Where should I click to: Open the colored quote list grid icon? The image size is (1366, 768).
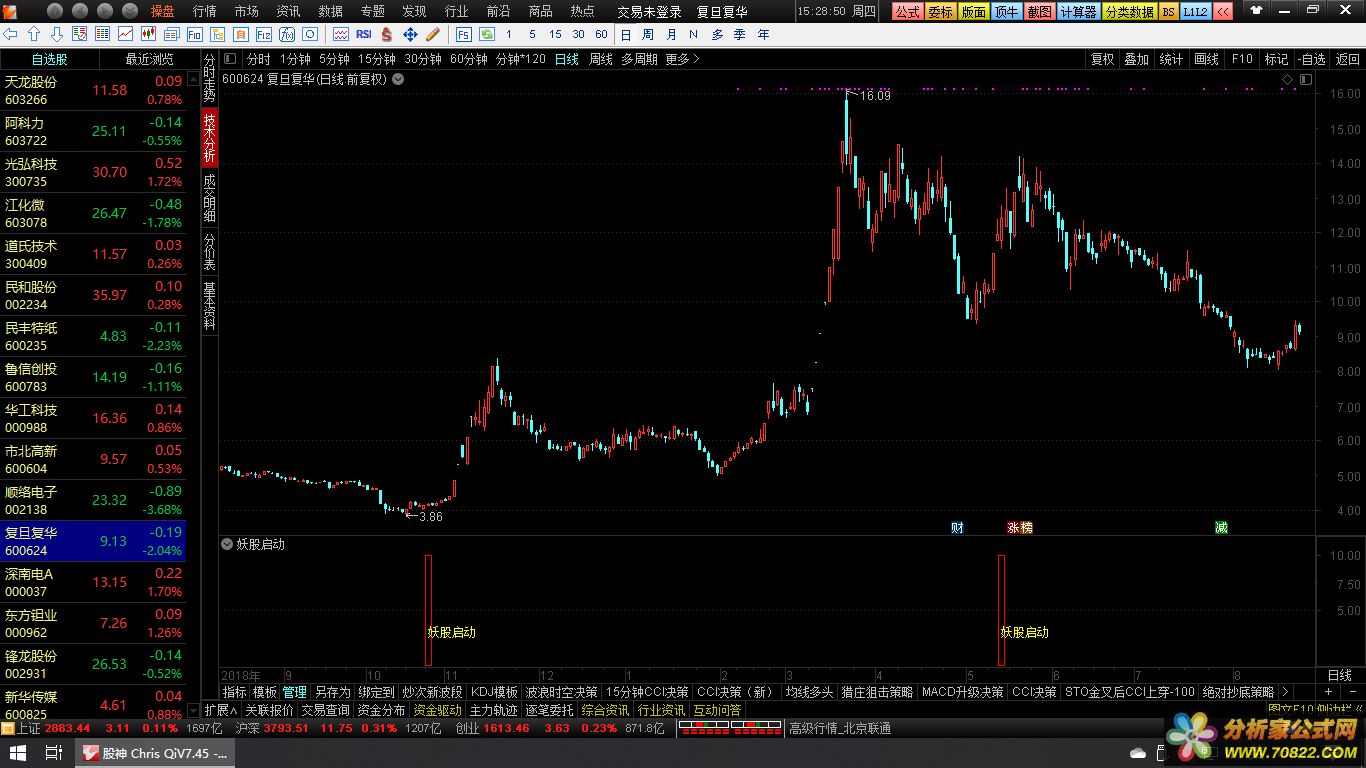point(102,34)
